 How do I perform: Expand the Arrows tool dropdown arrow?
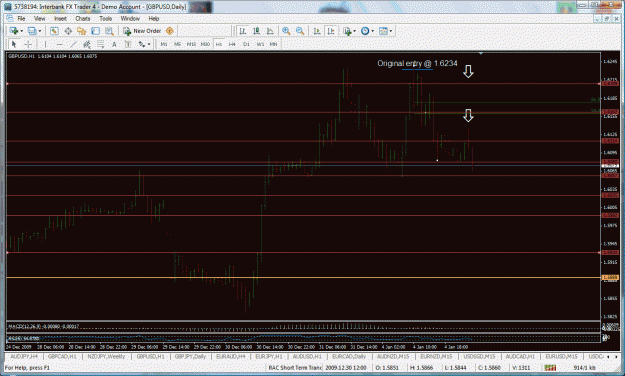click(149, 44)
